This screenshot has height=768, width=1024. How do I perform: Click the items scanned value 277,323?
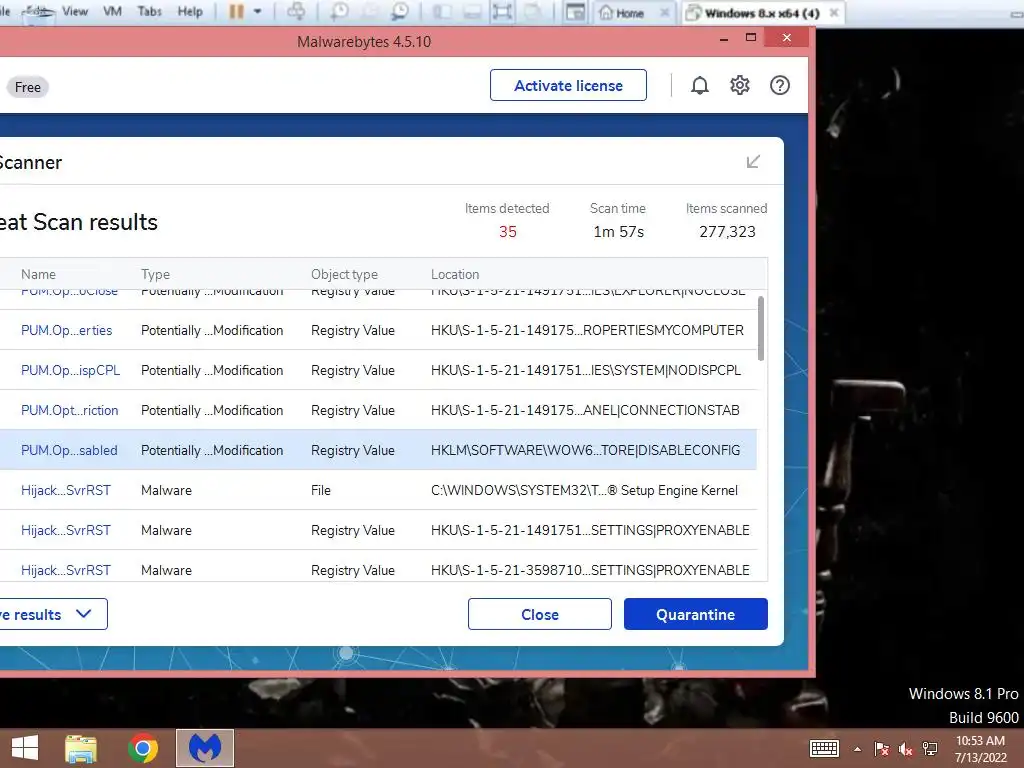(x=727, y=232)
